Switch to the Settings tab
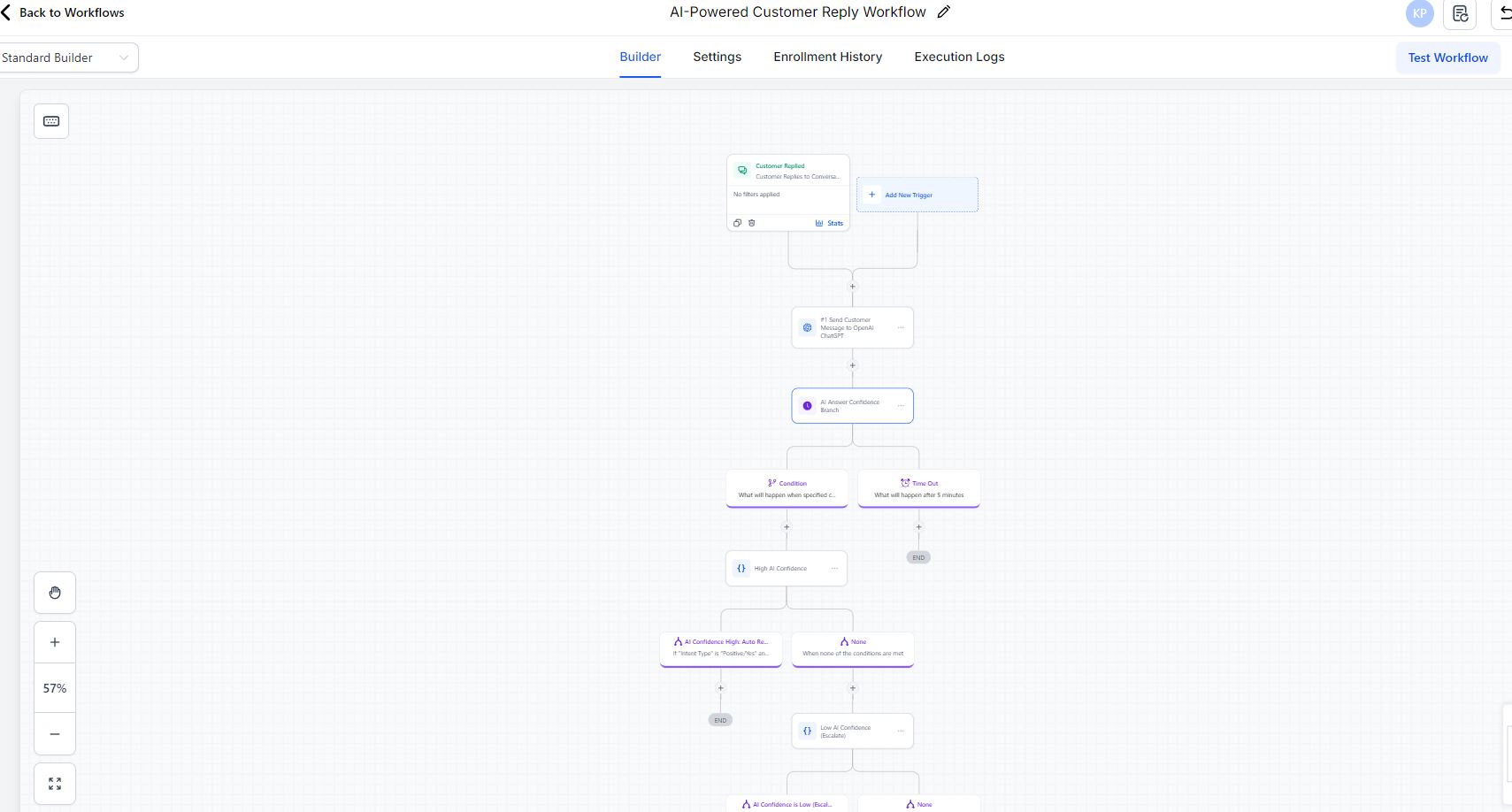This screenshot has height=812, width=1512. [717, 57]
